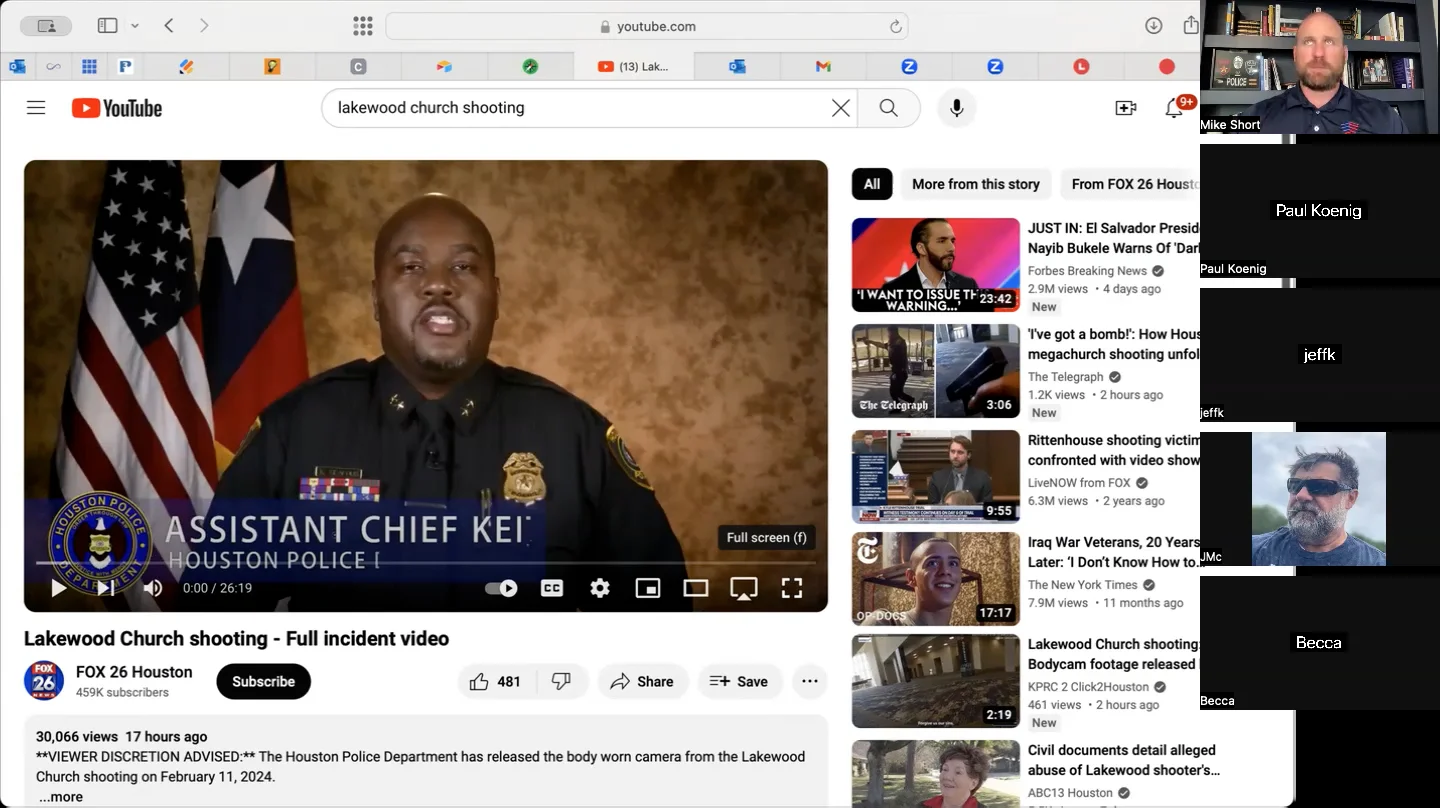Open the FOX 26 Houston channel name link
The image size is (1440, 808).
coord(134,672)
